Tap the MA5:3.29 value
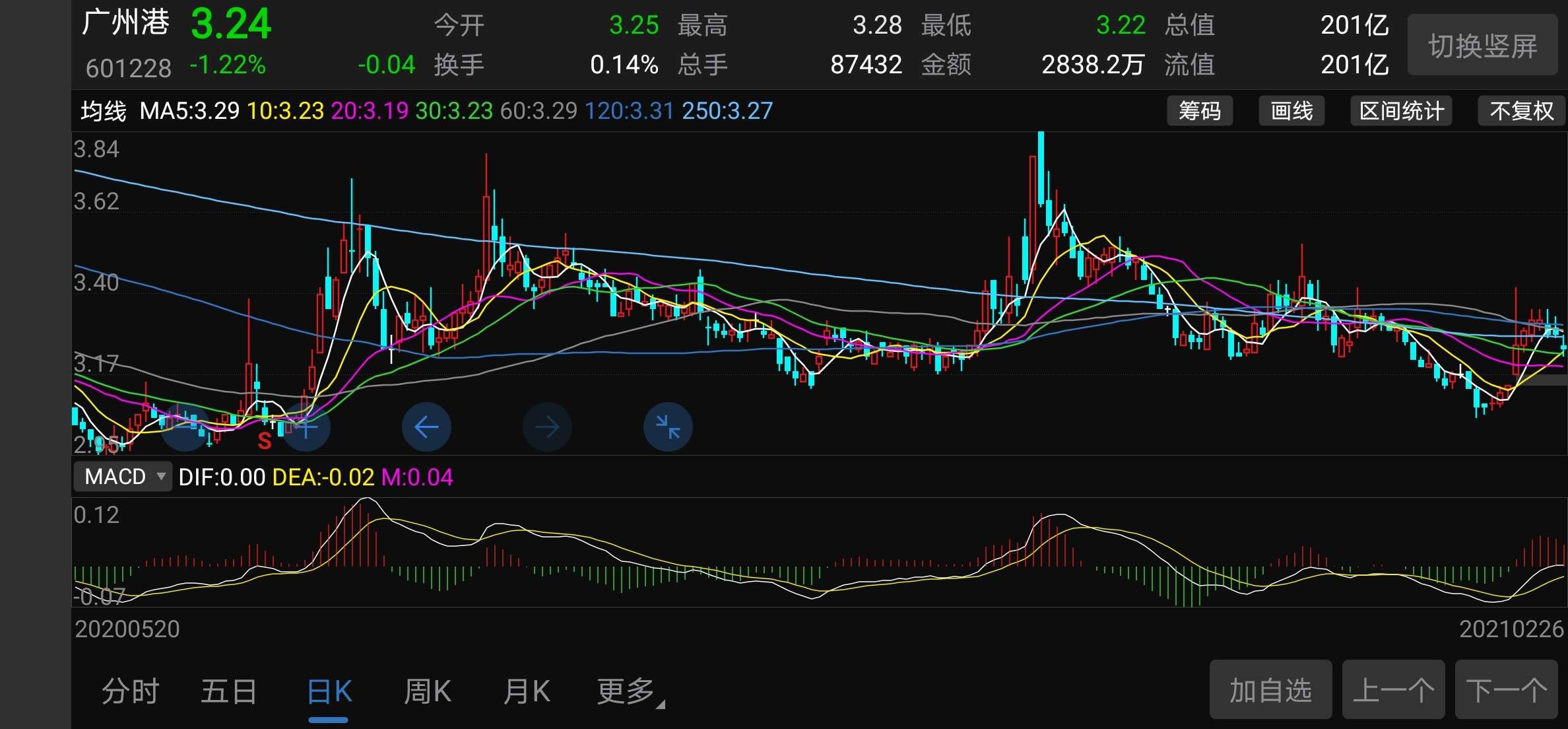Image resolution: width=1568 pixels, height=729 pixels. [189, 111]
